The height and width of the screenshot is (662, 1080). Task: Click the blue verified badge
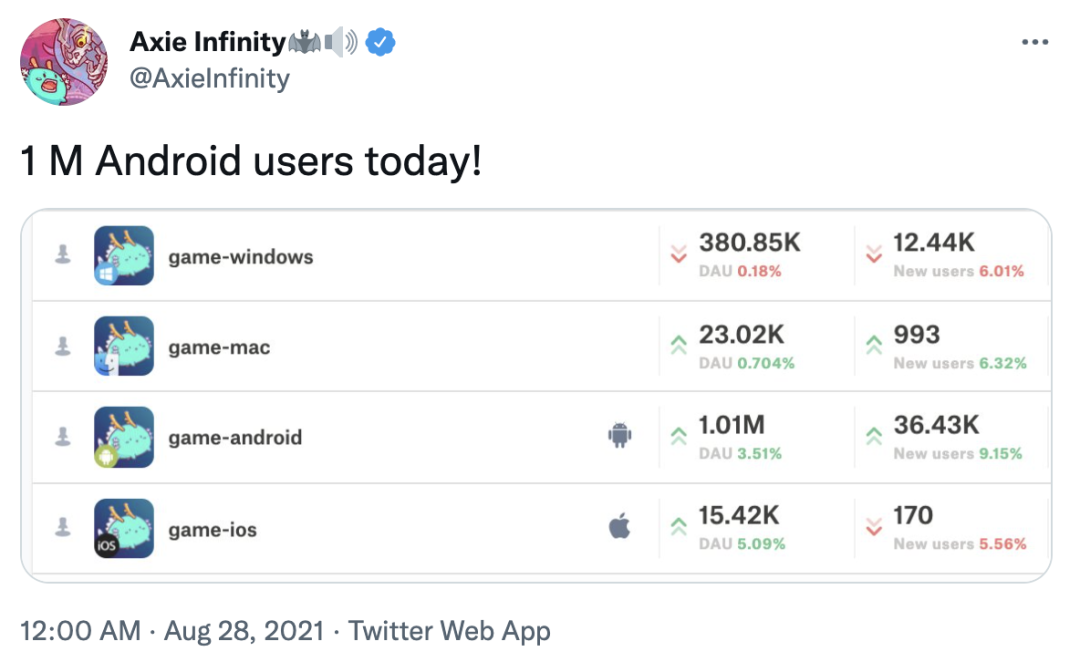tap(380, 42)
